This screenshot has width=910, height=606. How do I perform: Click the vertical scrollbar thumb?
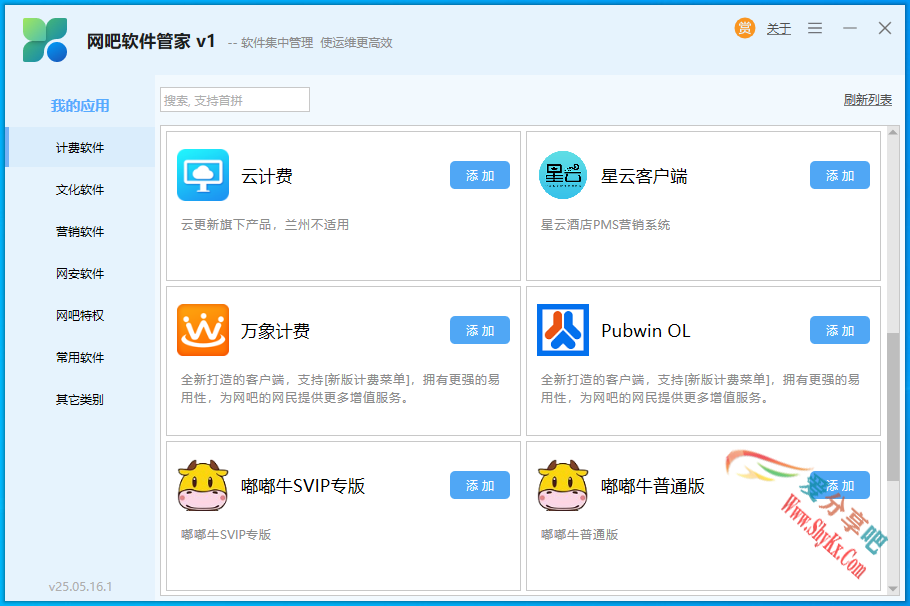(x=893, y=406)
